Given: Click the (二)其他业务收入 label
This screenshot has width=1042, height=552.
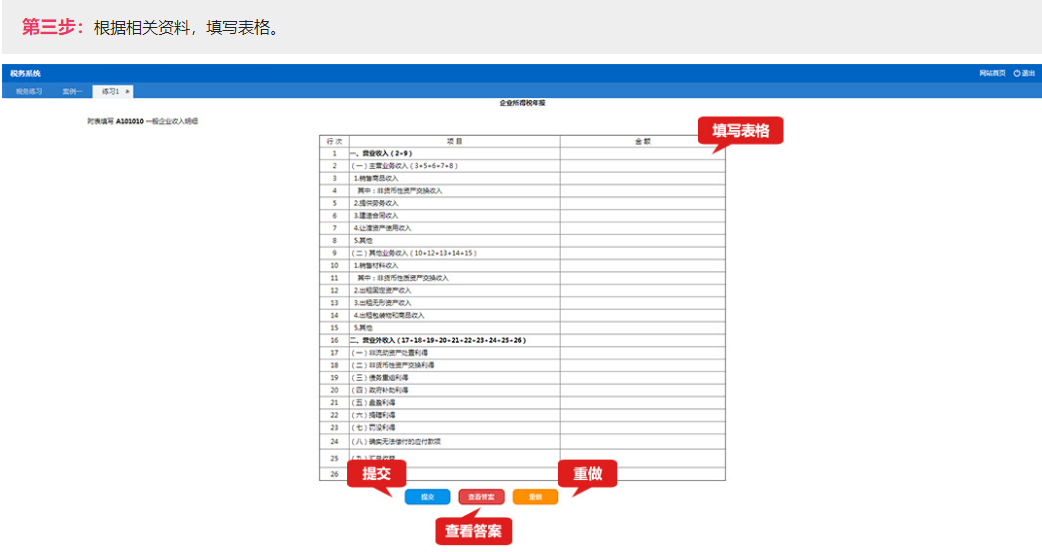Looking at the screenshot, I should click(414, 253).
